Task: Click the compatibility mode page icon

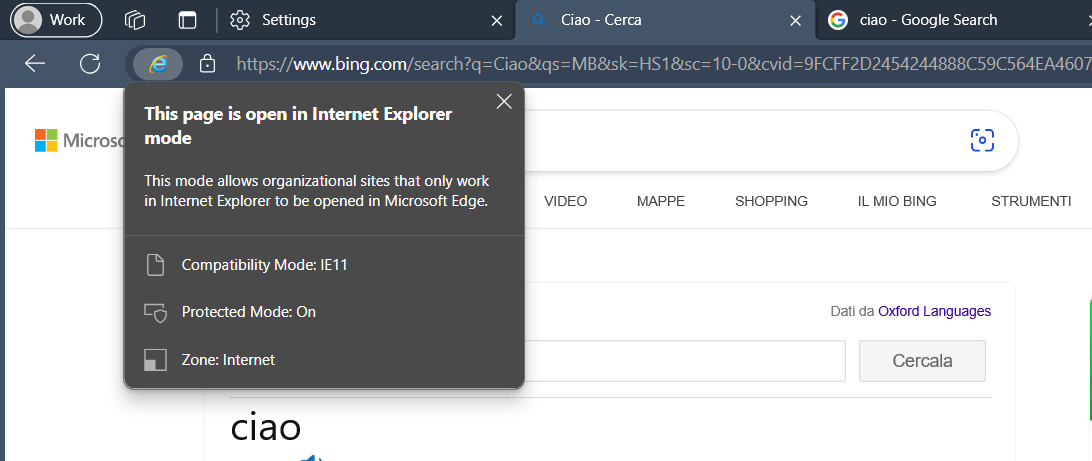Action: (x=155, y=265)
